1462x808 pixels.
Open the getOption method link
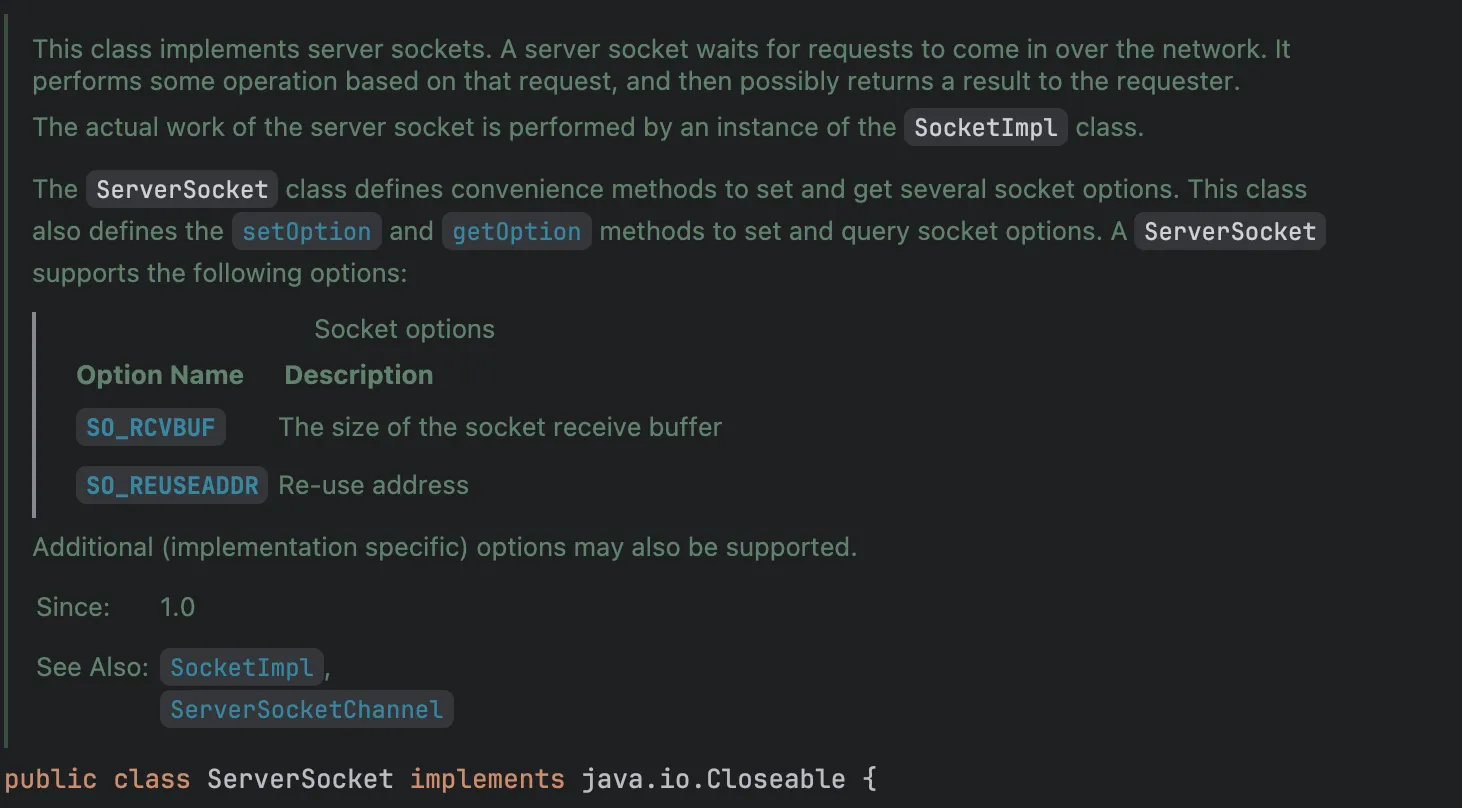(516, 231)
